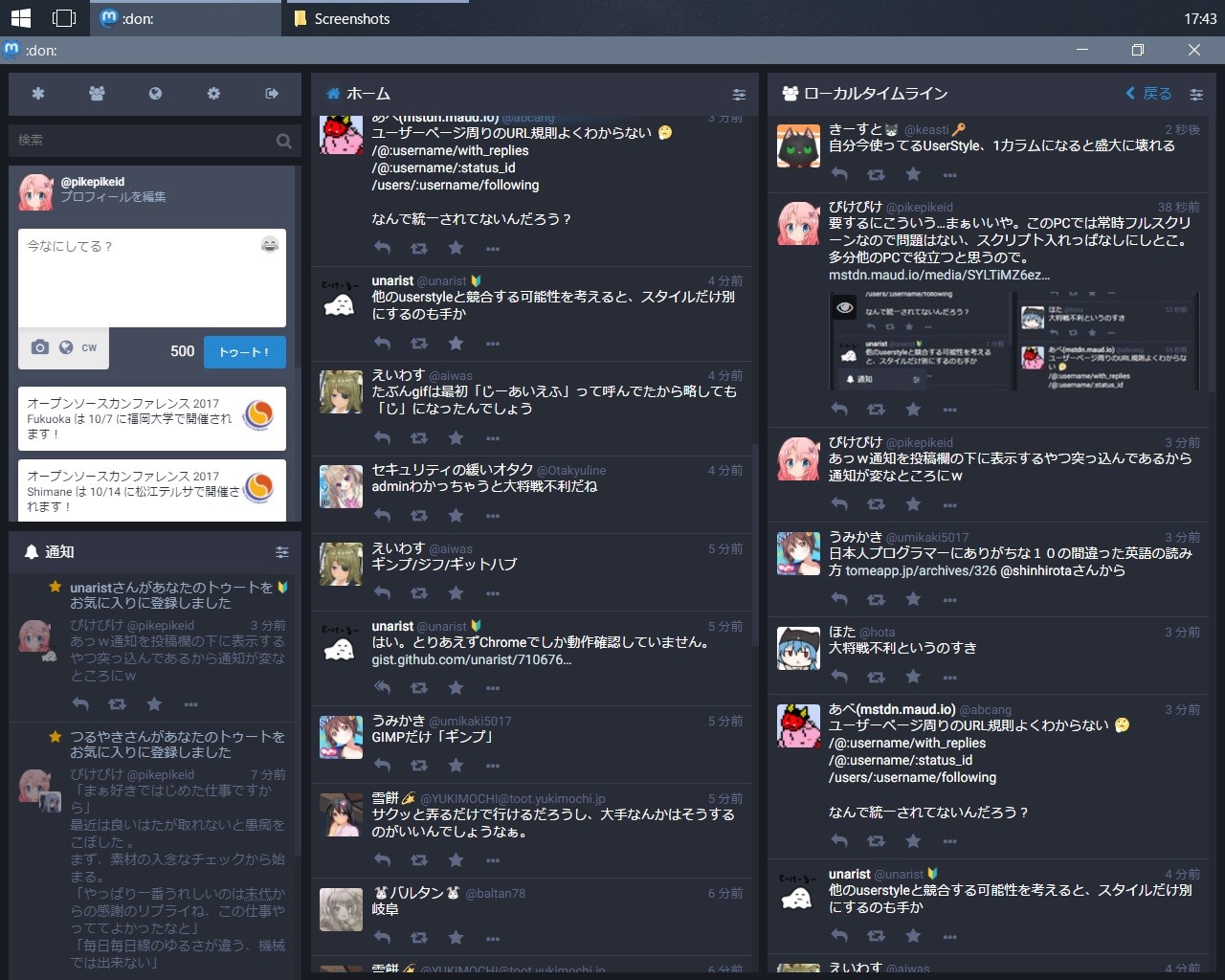Viewport: 1225px width, 980px height.
Task: Open the Windows Start menu
Action: click(20, 18)
